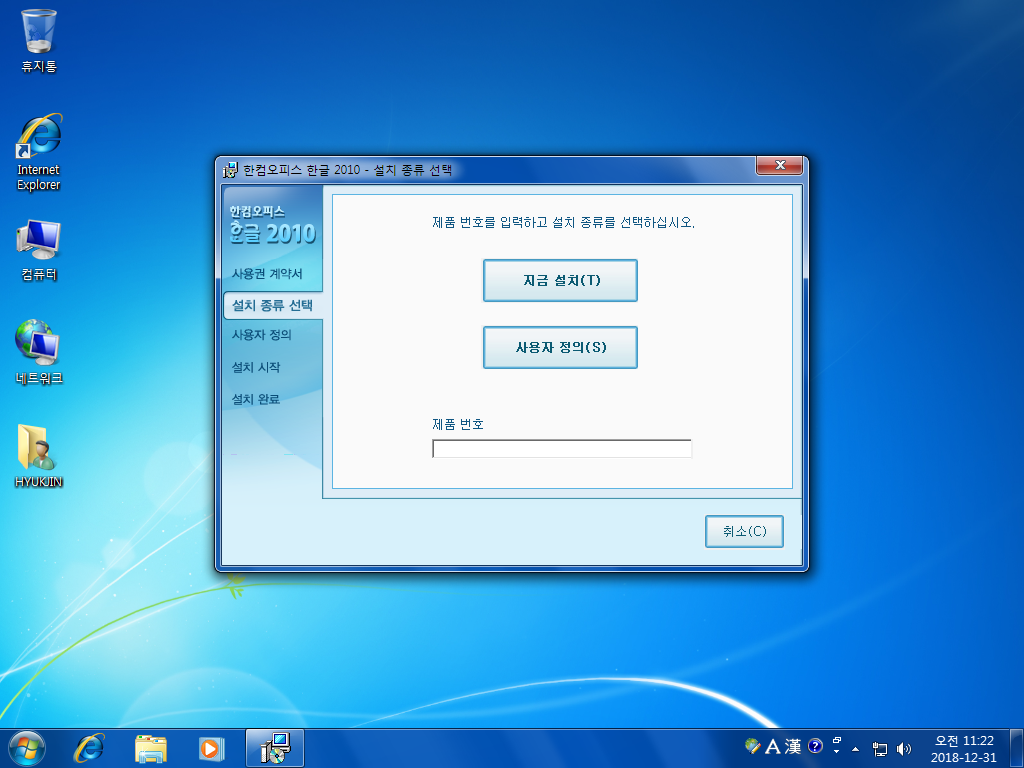Open the 휴지통 recycle bin desktop icon
This screenshot has height=768, width=1024.
pyautogui.click(x=39, y=40)
